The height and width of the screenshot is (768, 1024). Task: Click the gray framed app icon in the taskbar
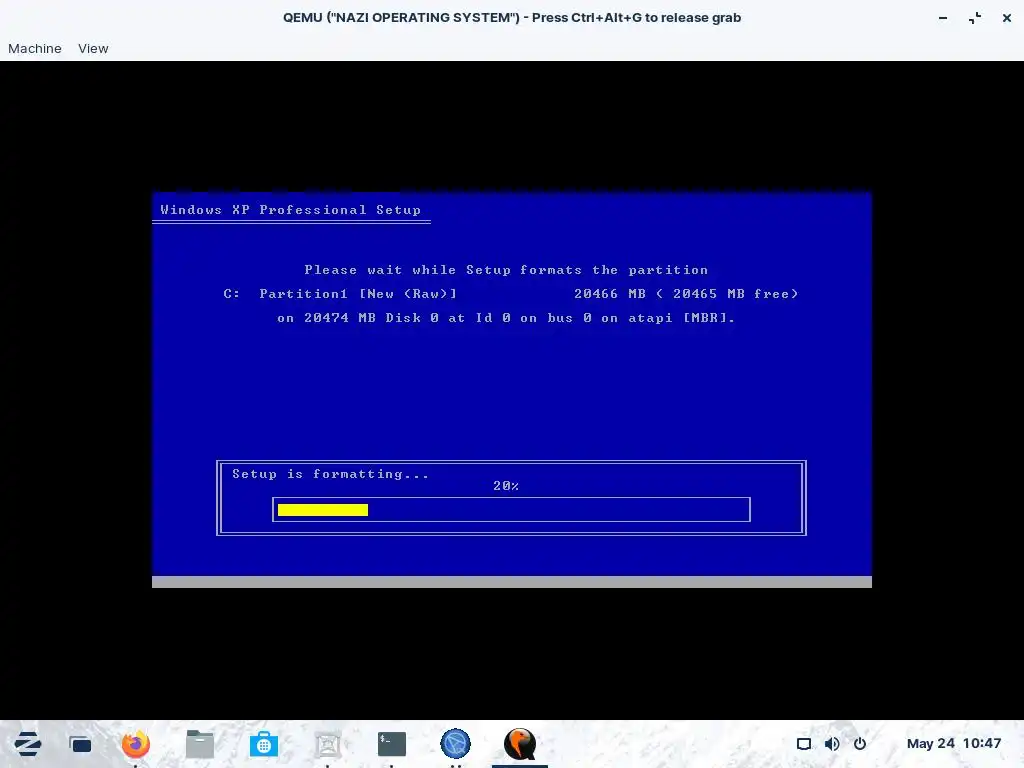(x=328, y=744)
